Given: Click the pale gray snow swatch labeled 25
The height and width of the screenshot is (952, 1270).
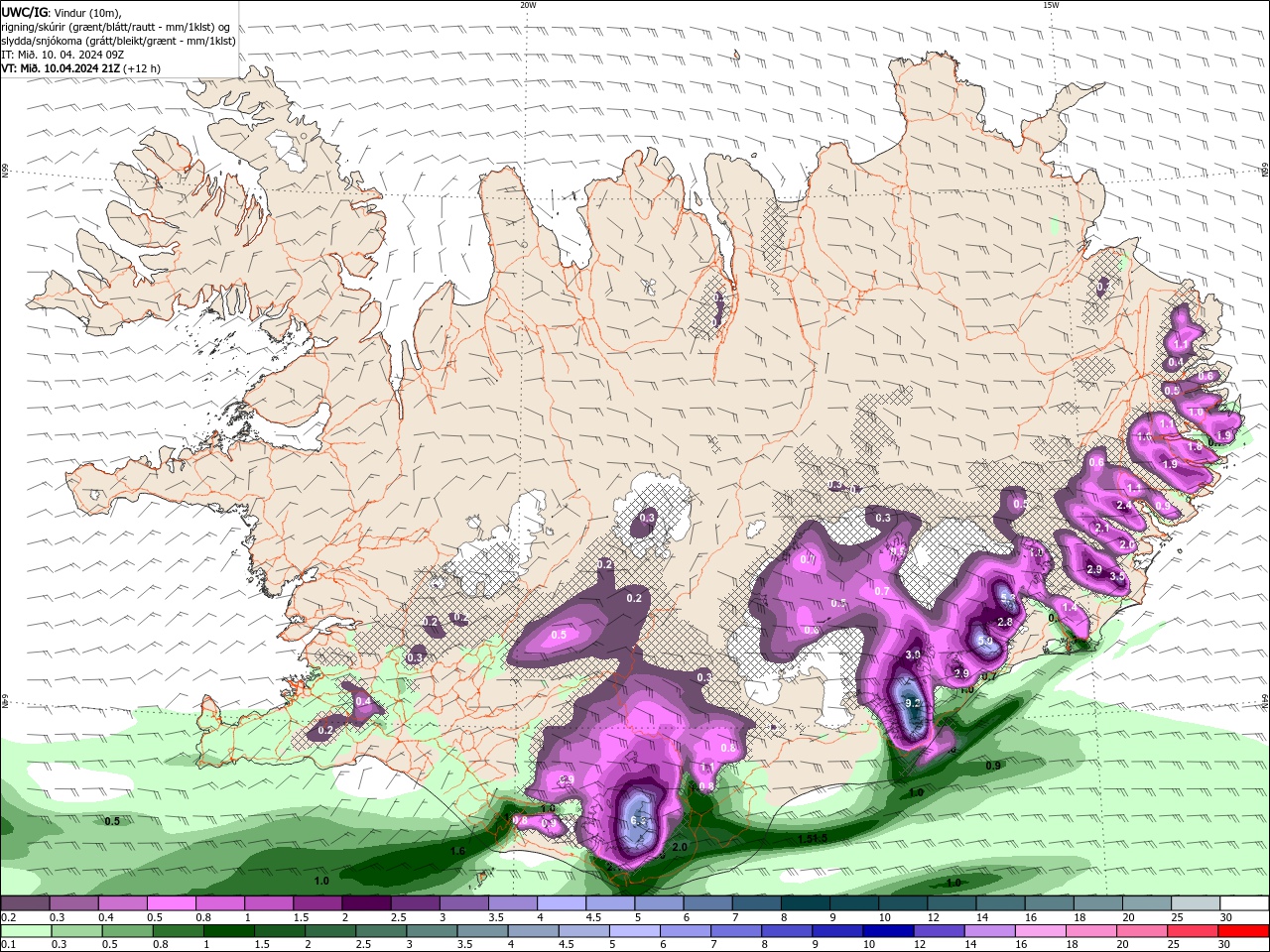Looking at the screenshot, I should 1196,903.
